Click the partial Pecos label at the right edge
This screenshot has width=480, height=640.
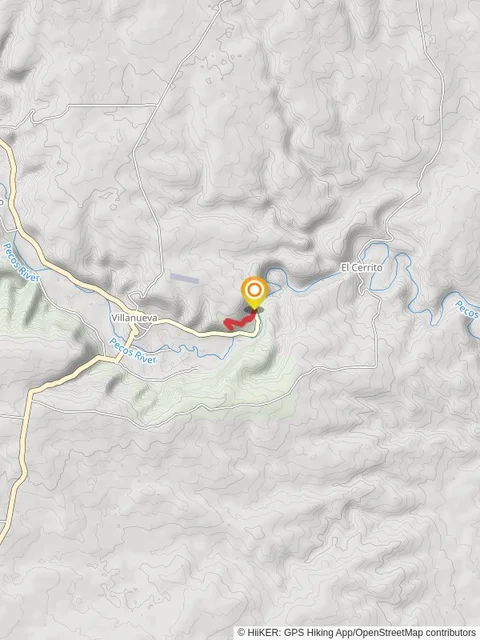(x=468, y=310)
